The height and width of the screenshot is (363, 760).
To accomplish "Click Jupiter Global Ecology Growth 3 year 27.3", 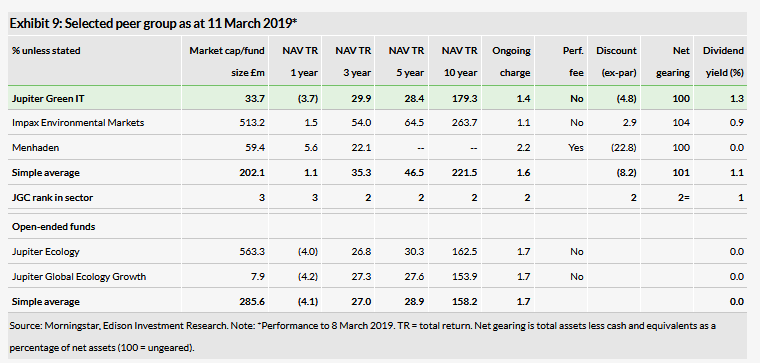I will (x=361, y=277).
